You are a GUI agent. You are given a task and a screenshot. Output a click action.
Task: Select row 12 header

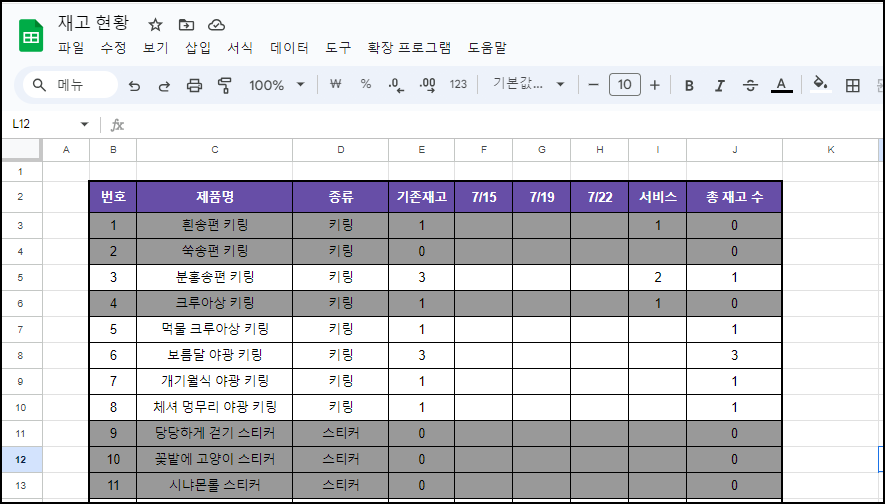[21, 459]
